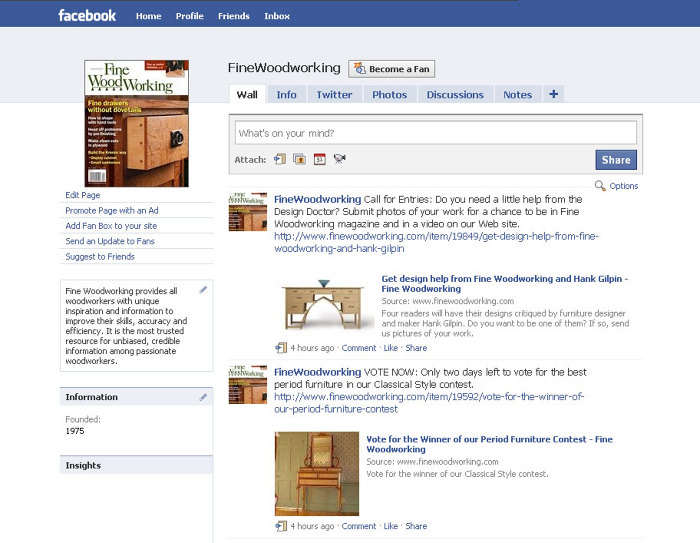Image resolution: width=700 pixels, height=543 pixels.
Task: Open Profile in top navigation
Action: coord(190,16)
